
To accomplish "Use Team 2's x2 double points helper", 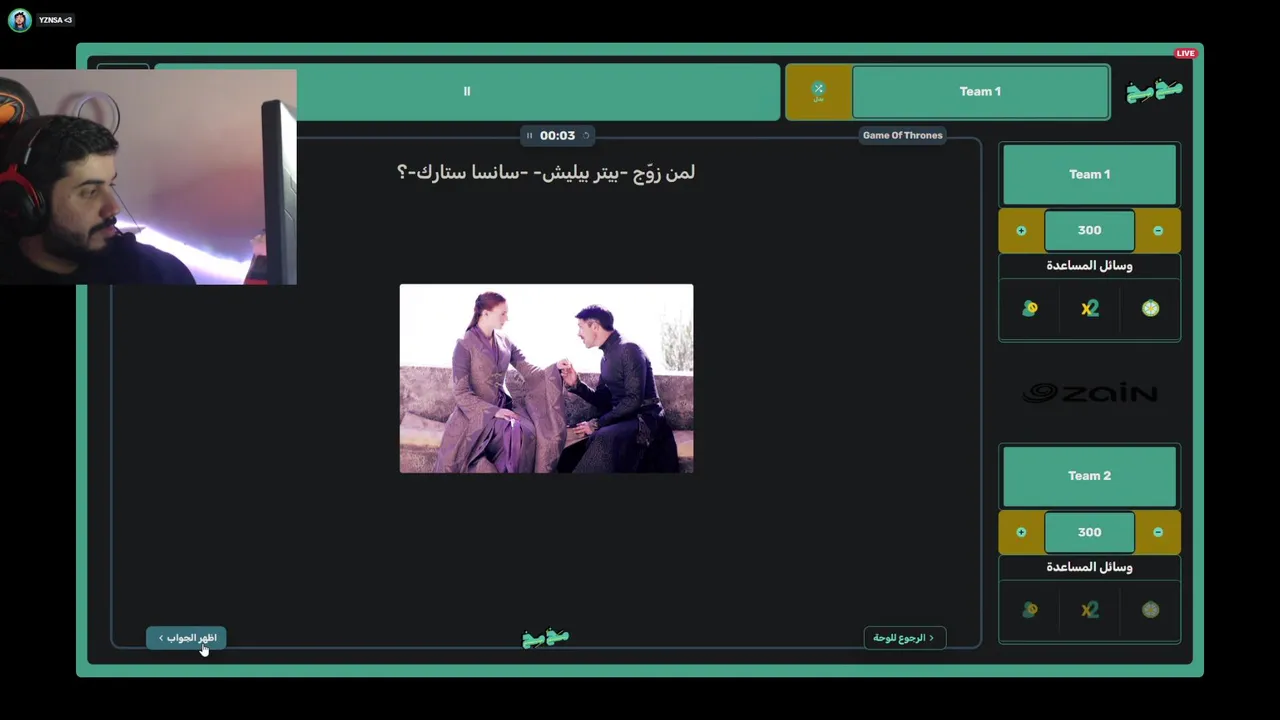I will tap(1090, 610).
